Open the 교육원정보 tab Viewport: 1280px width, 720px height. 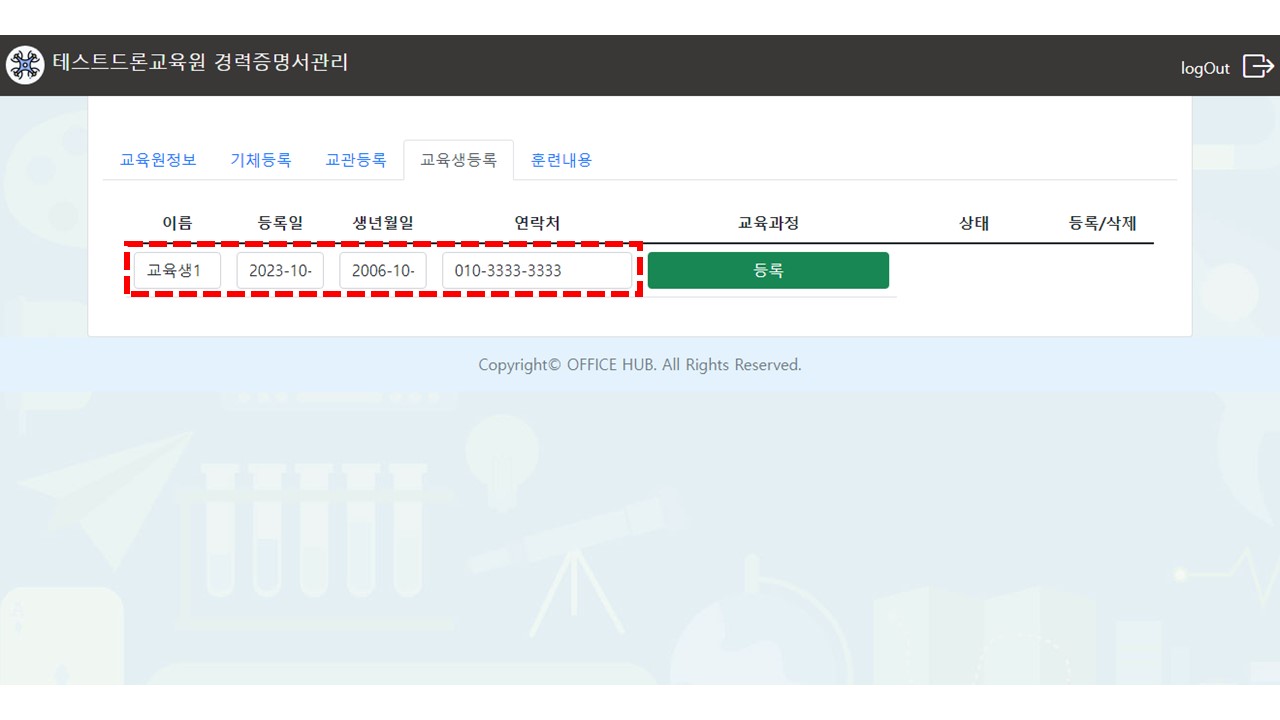point(158,160)
